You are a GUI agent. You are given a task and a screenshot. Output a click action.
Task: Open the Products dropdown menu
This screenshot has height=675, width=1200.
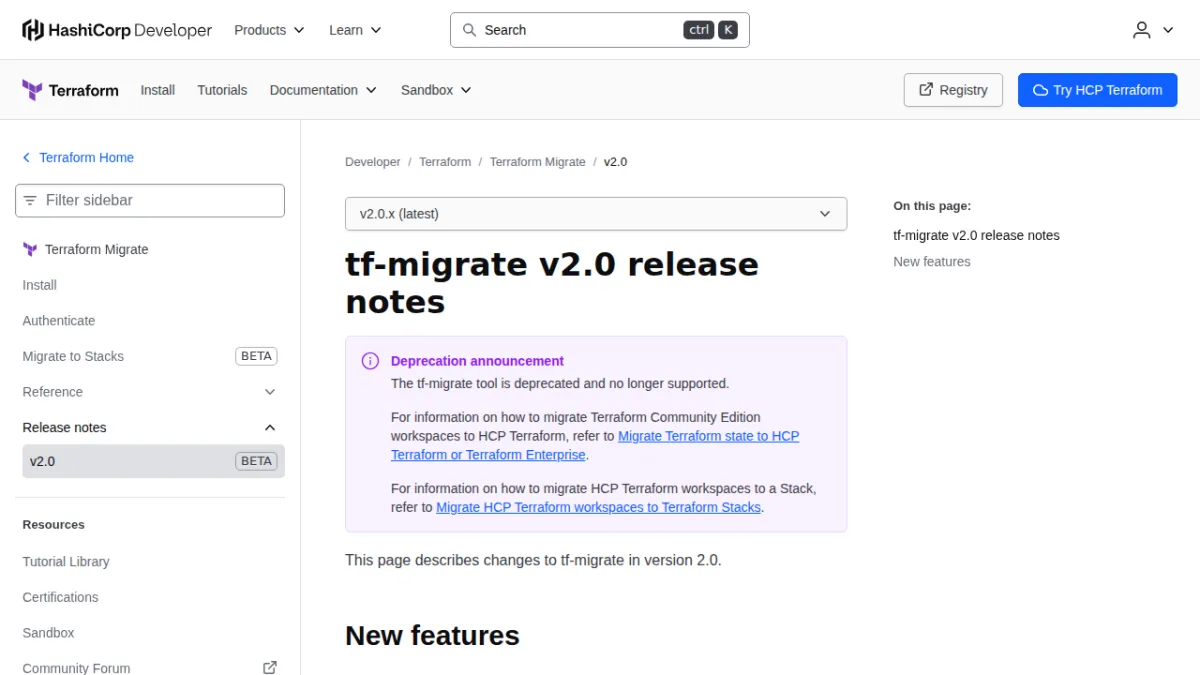click(269, 30)
